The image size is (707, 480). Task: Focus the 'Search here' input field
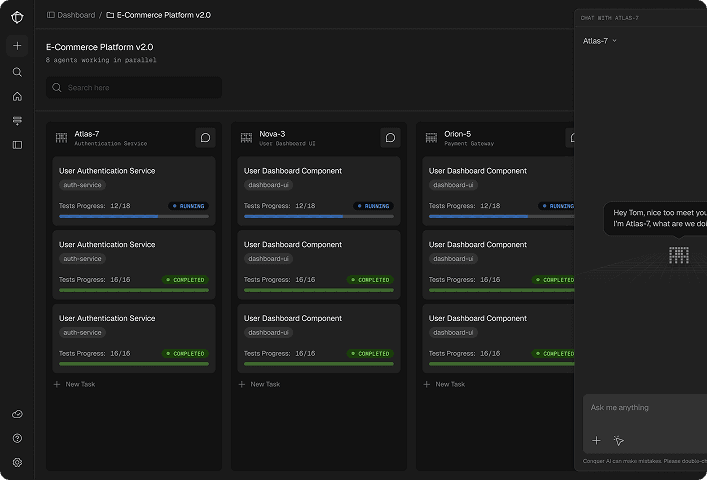pyautogui.click(x=134, y=88)
